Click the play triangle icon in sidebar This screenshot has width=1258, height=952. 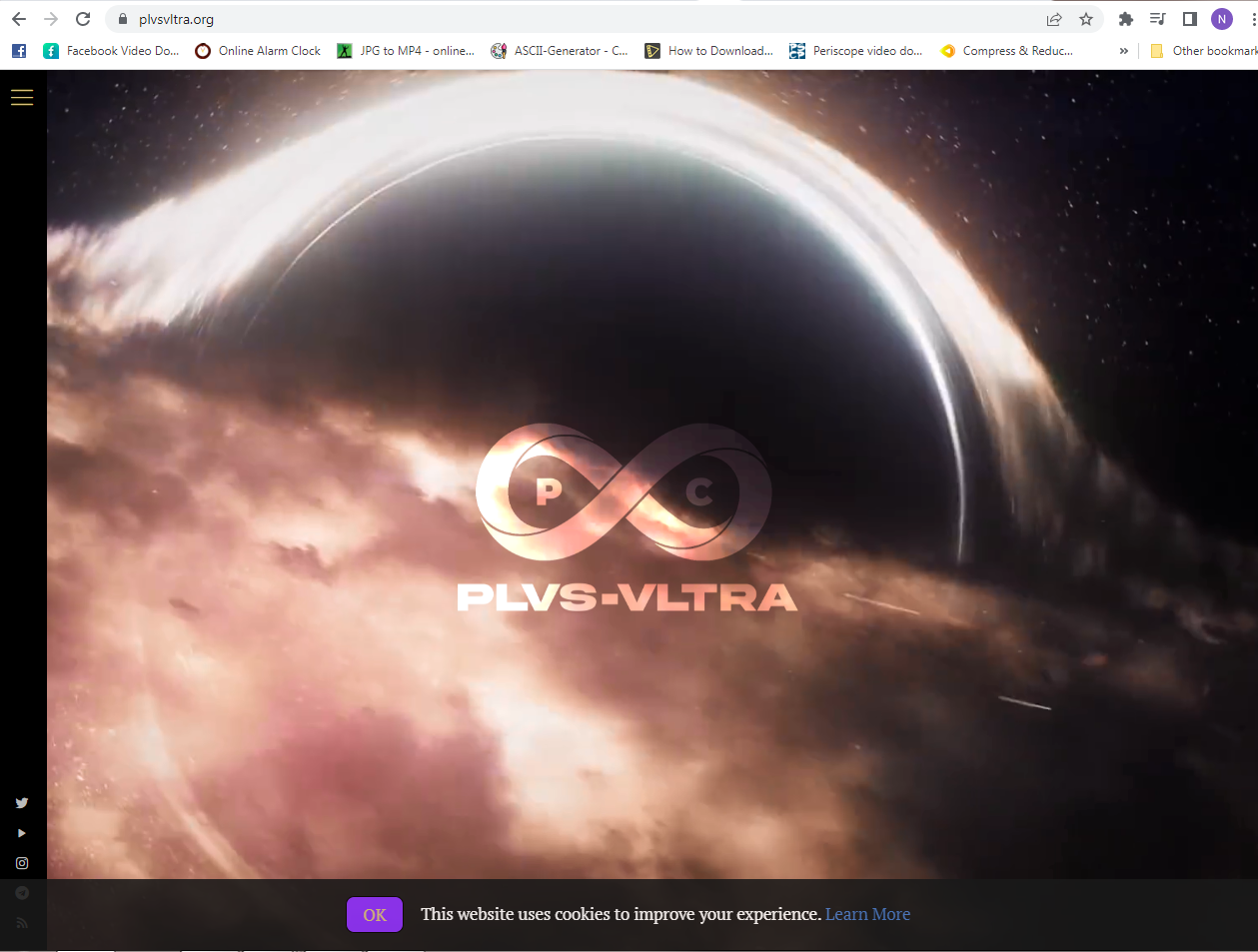pos(22,833)
